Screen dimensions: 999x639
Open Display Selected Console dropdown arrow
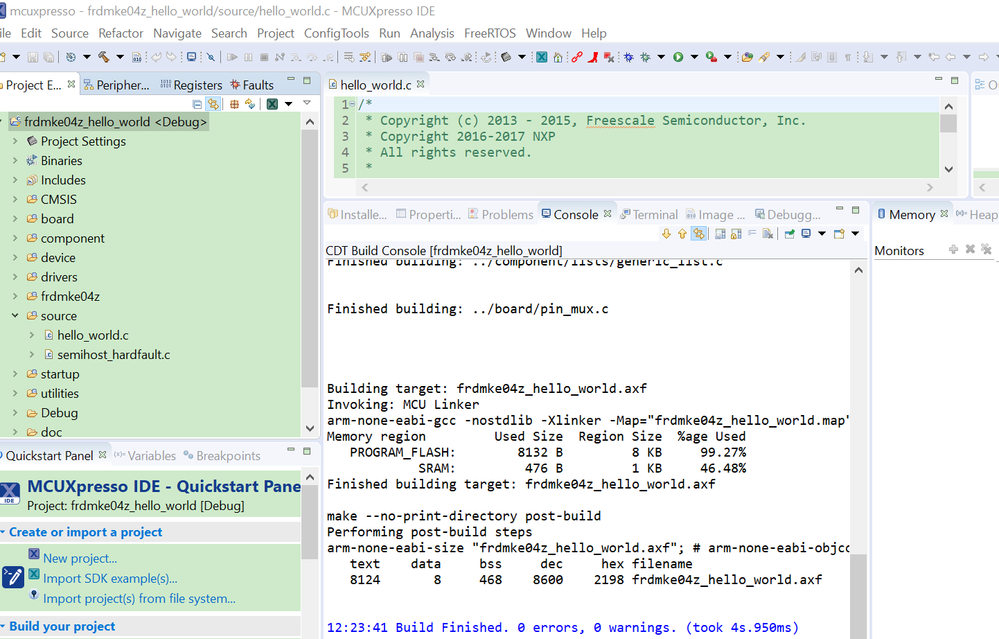pyautogui.click(x=822, y=233)
